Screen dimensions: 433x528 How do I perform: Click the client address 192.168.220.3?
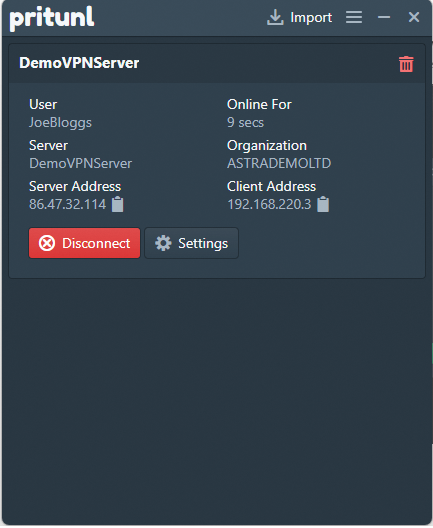(x=269, y=204)
